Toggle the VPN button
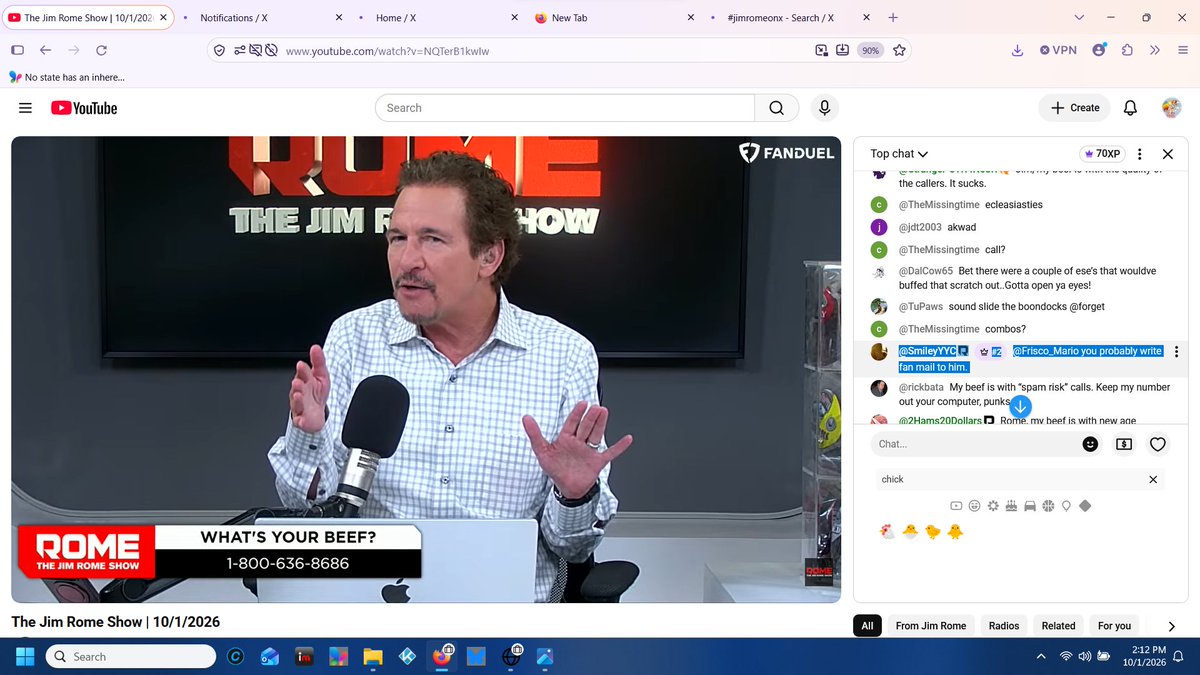The image size is (1200, 675). [1058, 50]
